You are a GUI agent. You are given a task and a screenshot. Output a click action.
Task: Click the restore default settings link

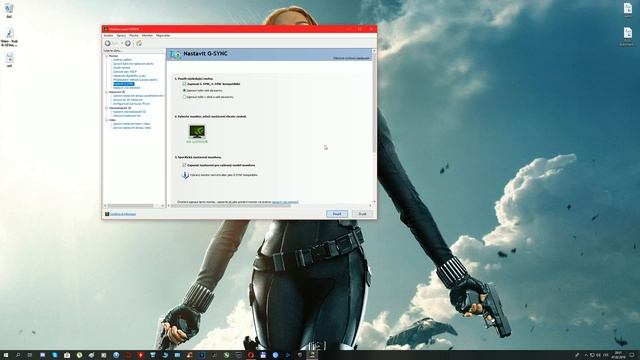(x=351, y=58)
